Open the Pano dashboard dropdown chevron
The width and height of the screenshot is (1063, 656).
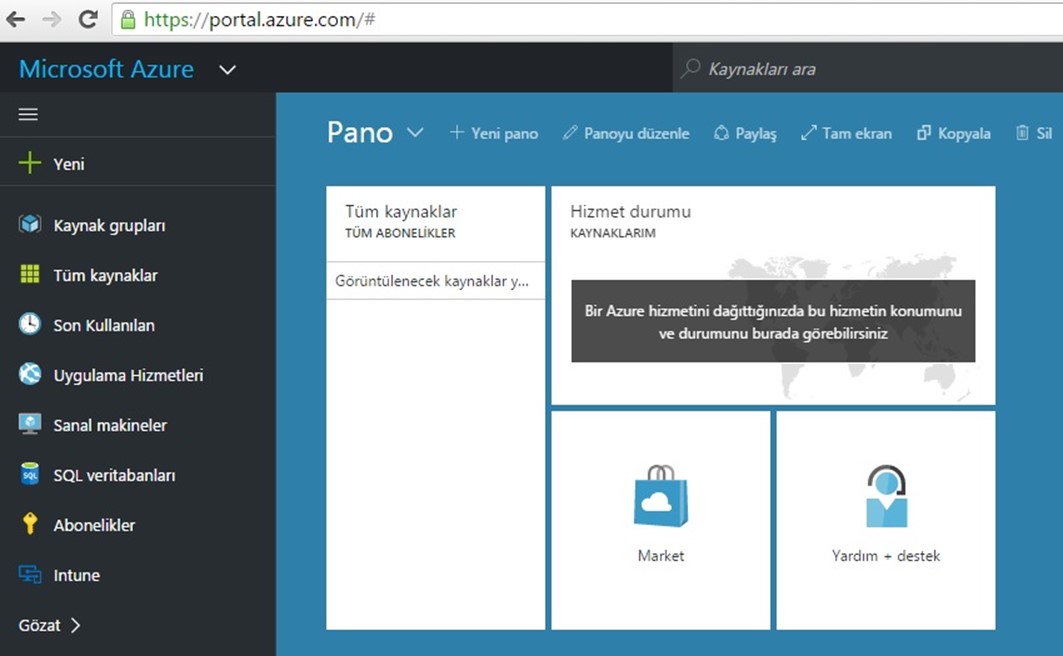[415, 133]
